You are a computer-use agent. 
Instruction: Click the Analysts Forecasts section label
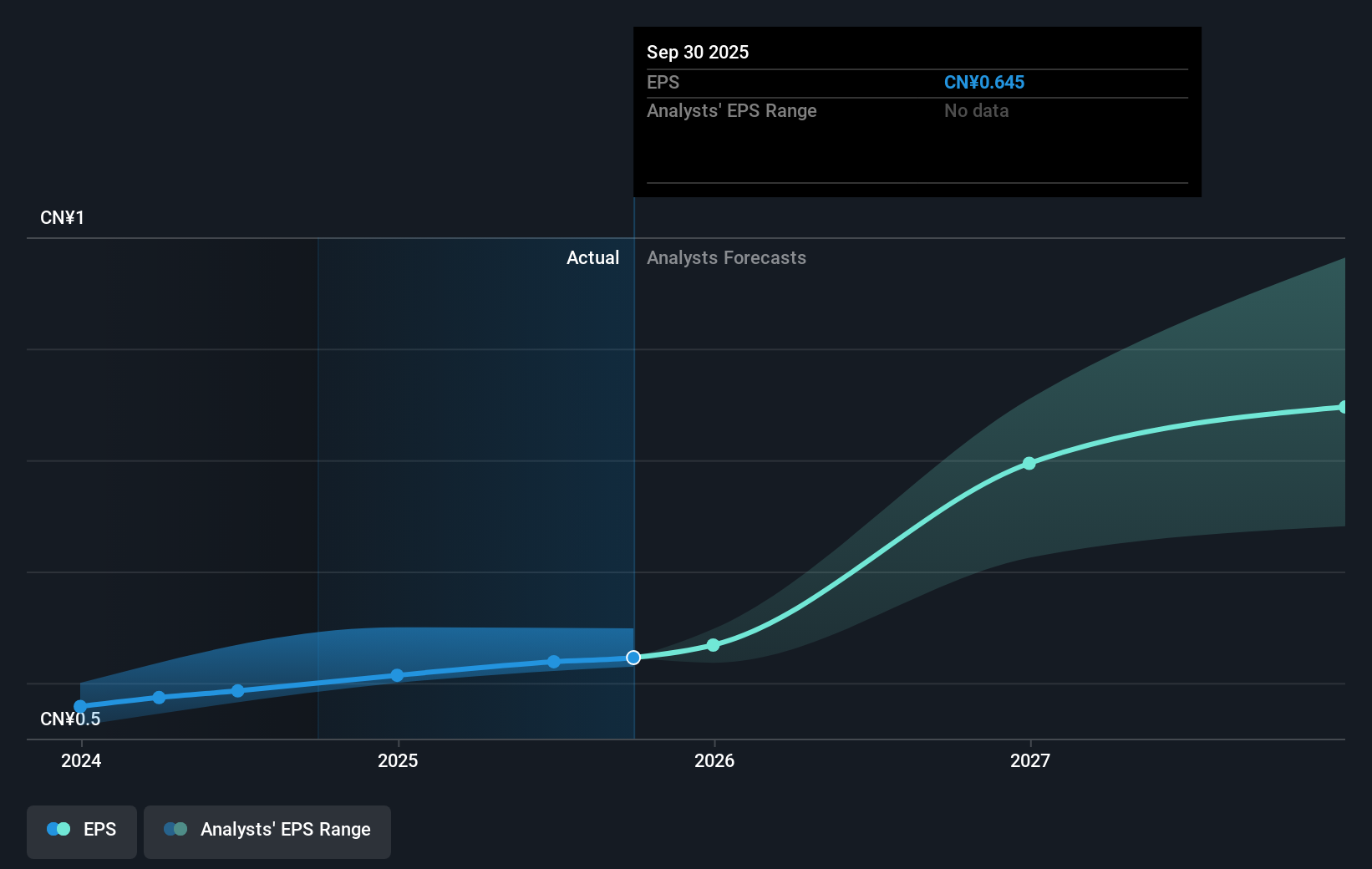(727, 258)
